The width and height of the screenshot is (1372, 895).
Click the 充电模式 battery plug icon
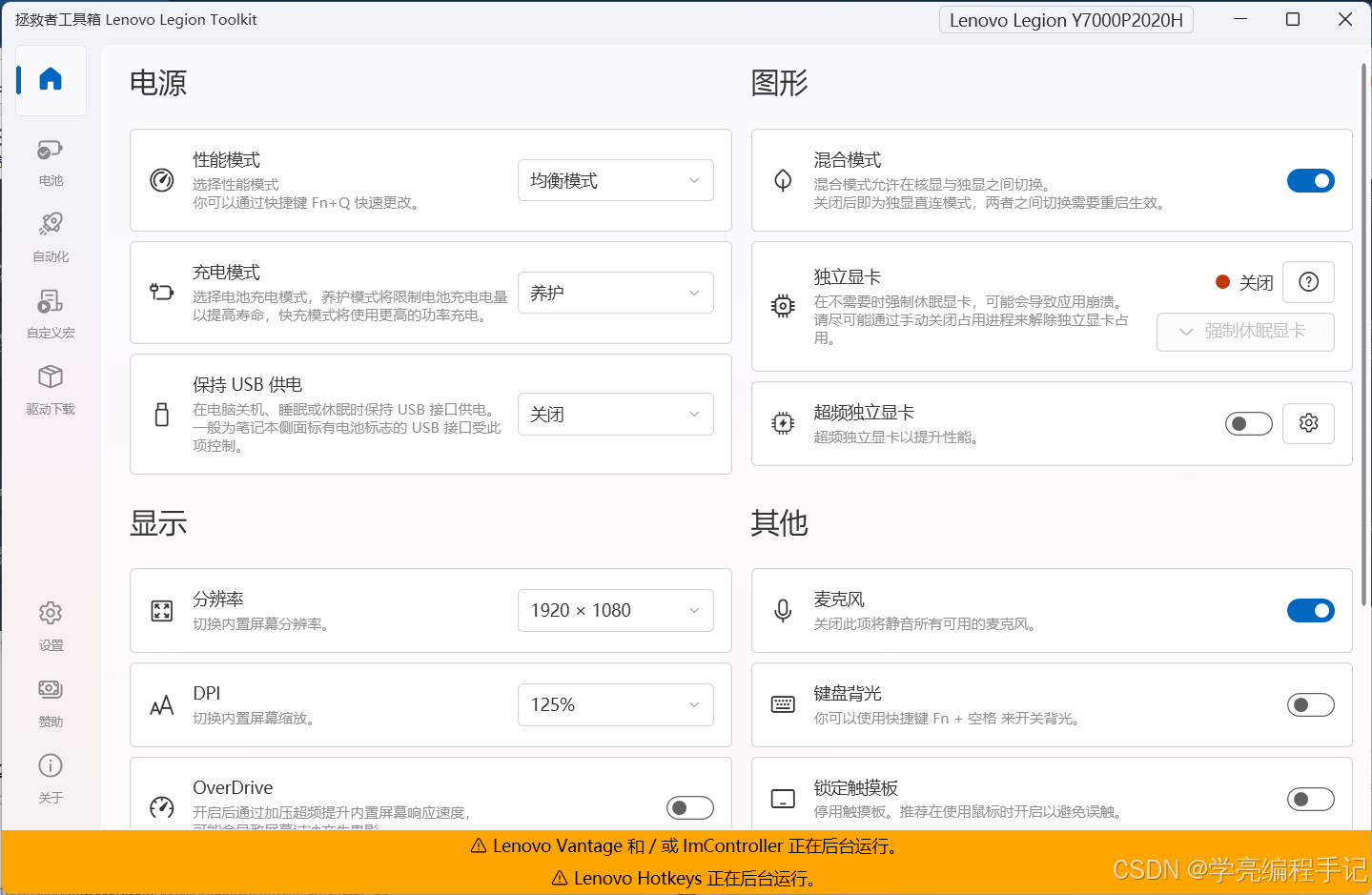(162, 293)
